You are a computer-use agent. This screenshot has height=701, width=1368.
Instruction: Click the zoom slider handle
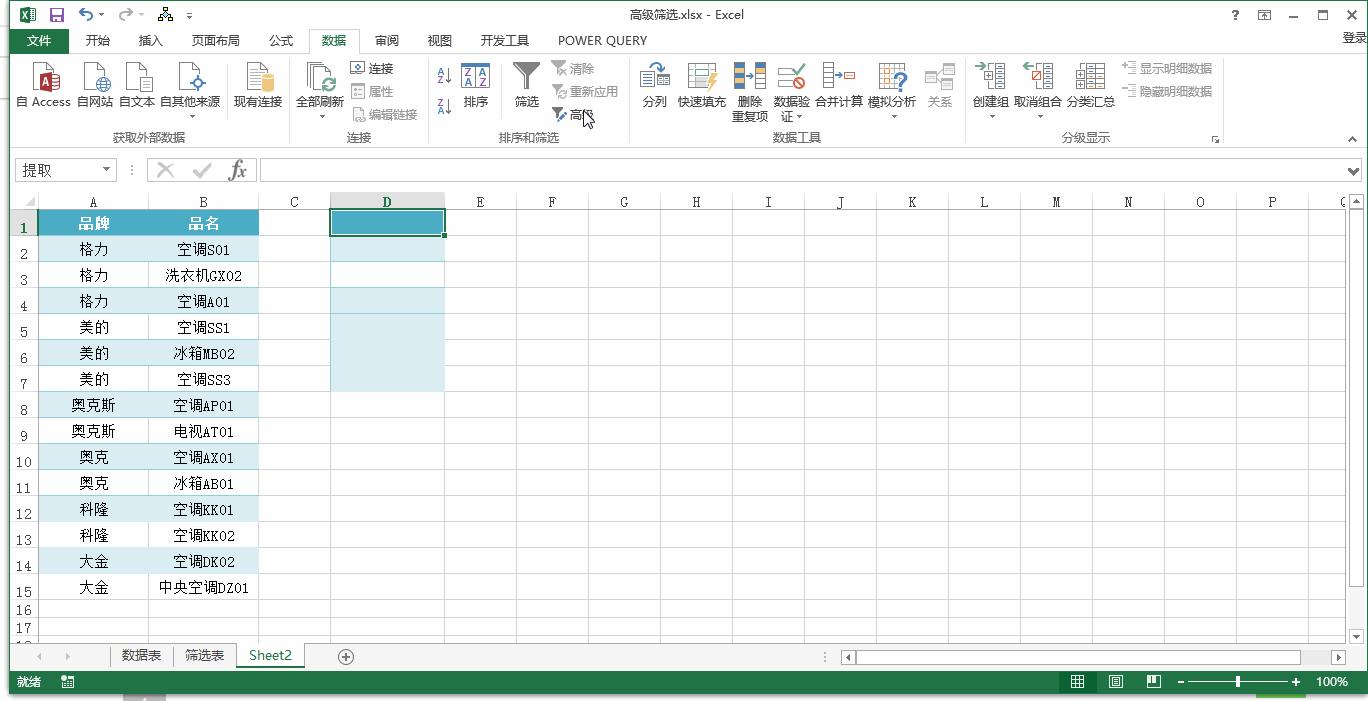pos(1238,682)
